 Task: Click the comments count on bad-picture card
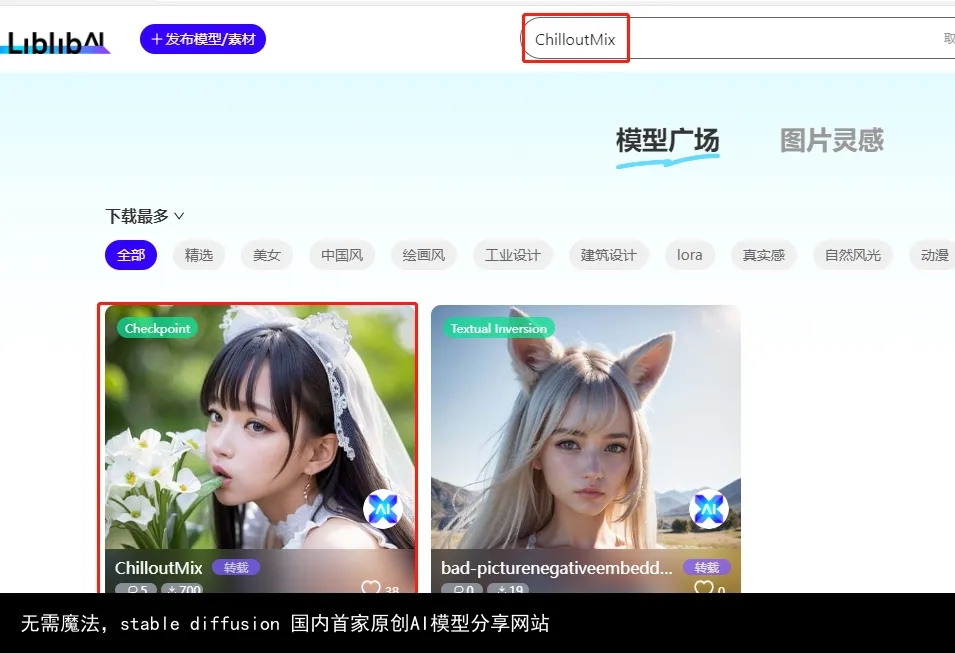click(x=463, y=588)
